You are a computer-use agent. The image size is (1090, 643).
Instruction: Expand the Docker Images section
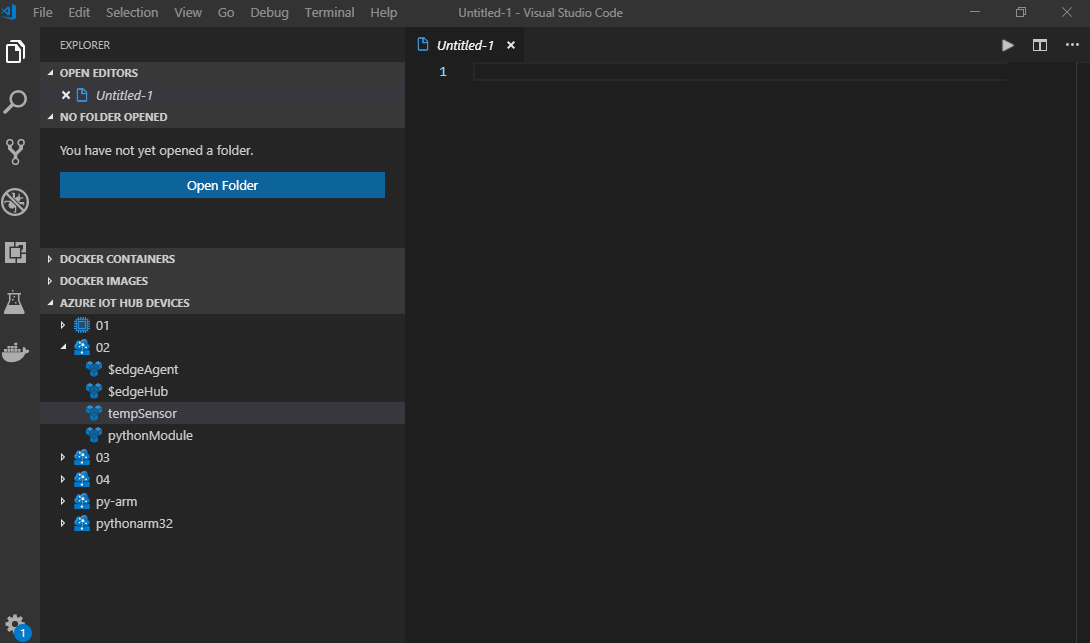click(x=50, y=281)
